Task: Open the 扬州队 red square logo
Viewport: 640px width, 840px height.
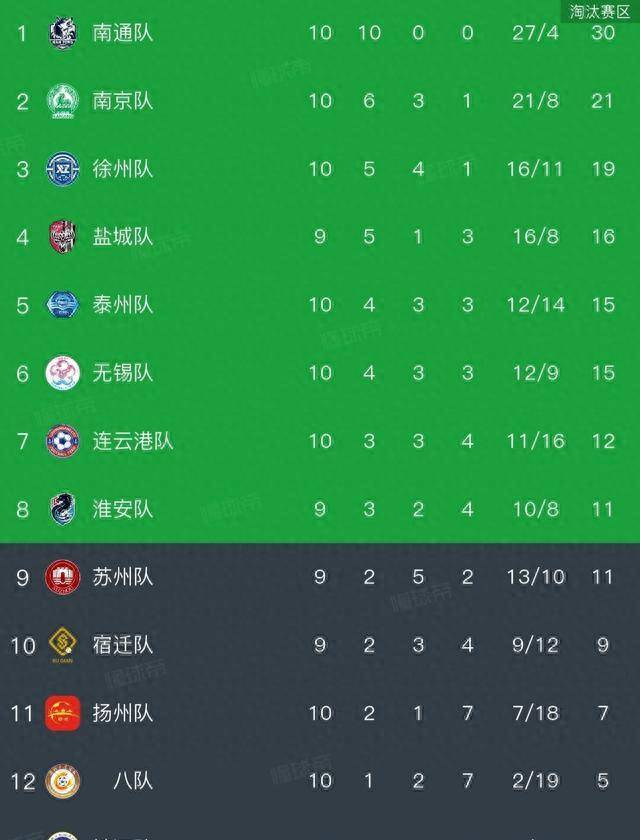Action: pos(63,713)
